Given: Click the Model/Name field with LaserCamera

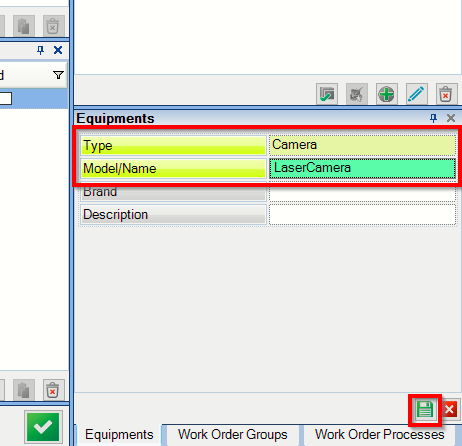Looking at the screenshot, I should point(362,168).
